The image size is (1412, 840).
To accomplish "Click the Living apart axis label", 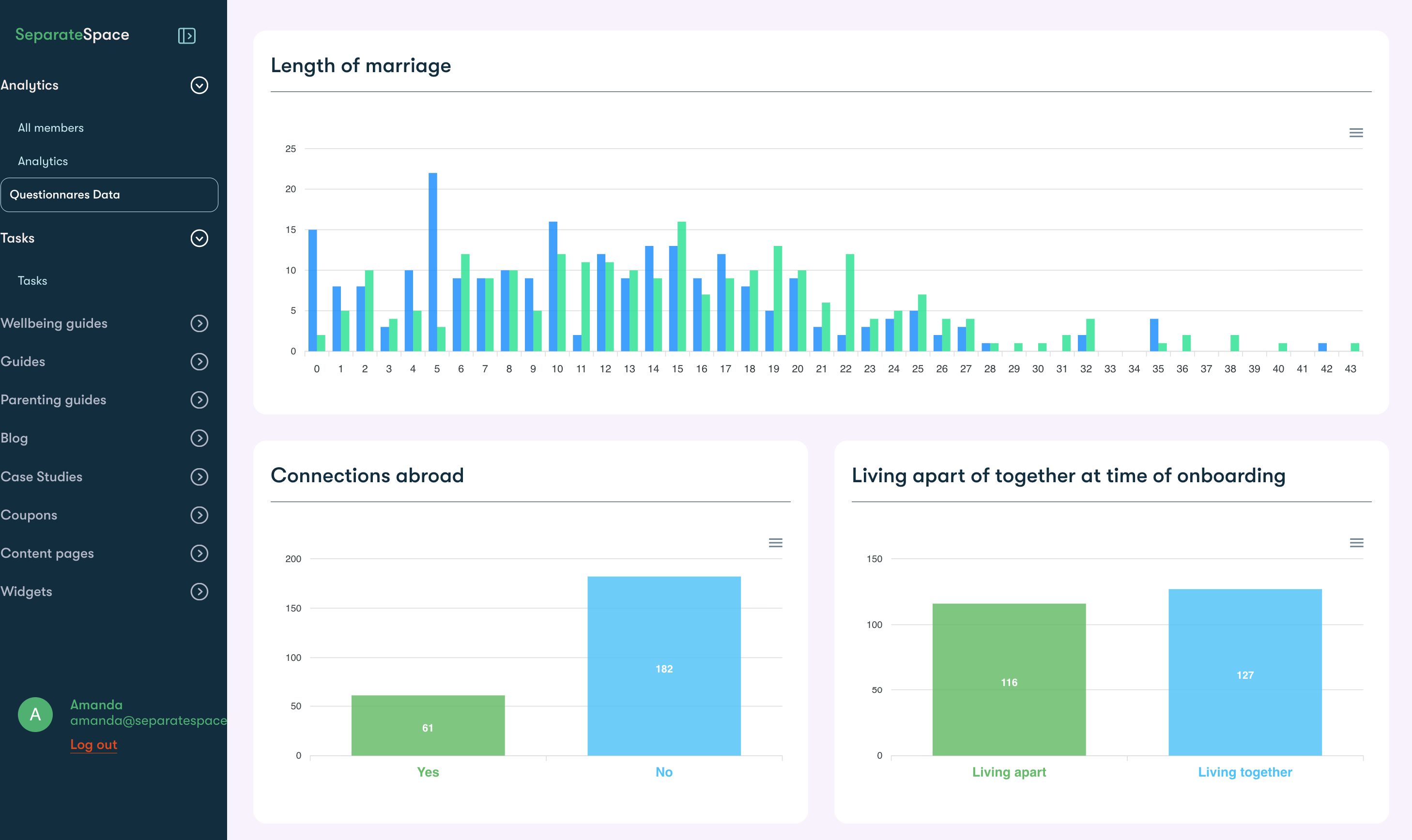I will (1010, 773).
